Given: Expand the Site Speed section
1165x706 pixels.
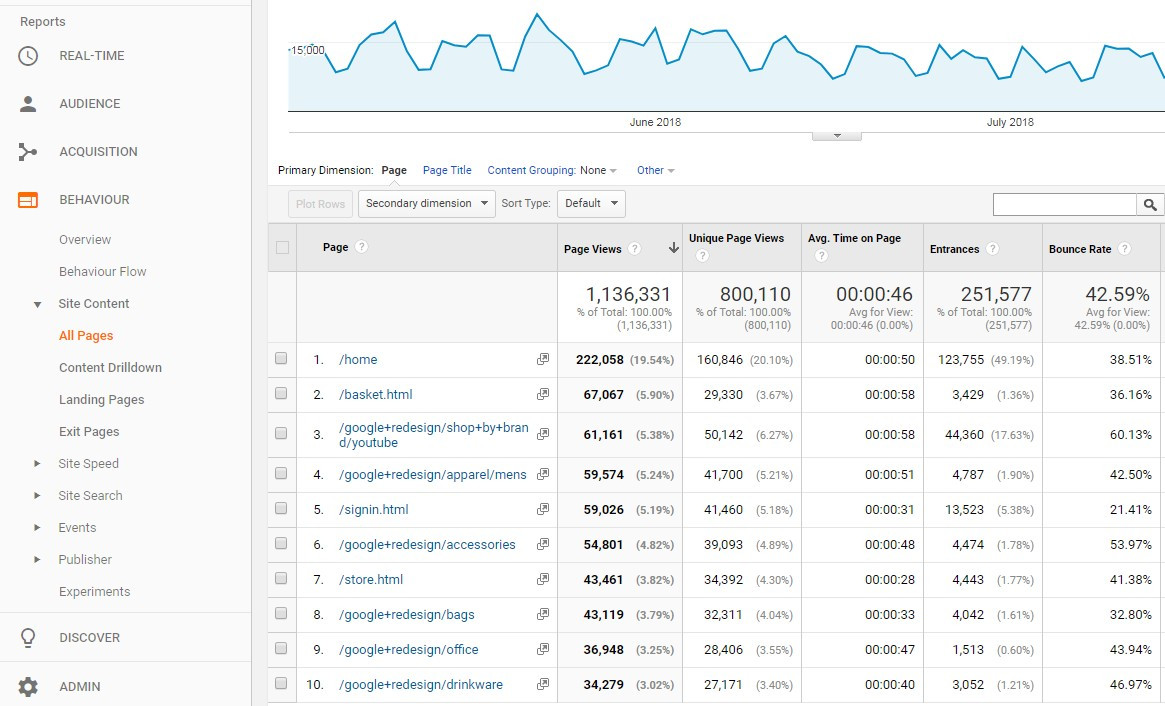Looking at the screenshot, I should click(37, 464).
